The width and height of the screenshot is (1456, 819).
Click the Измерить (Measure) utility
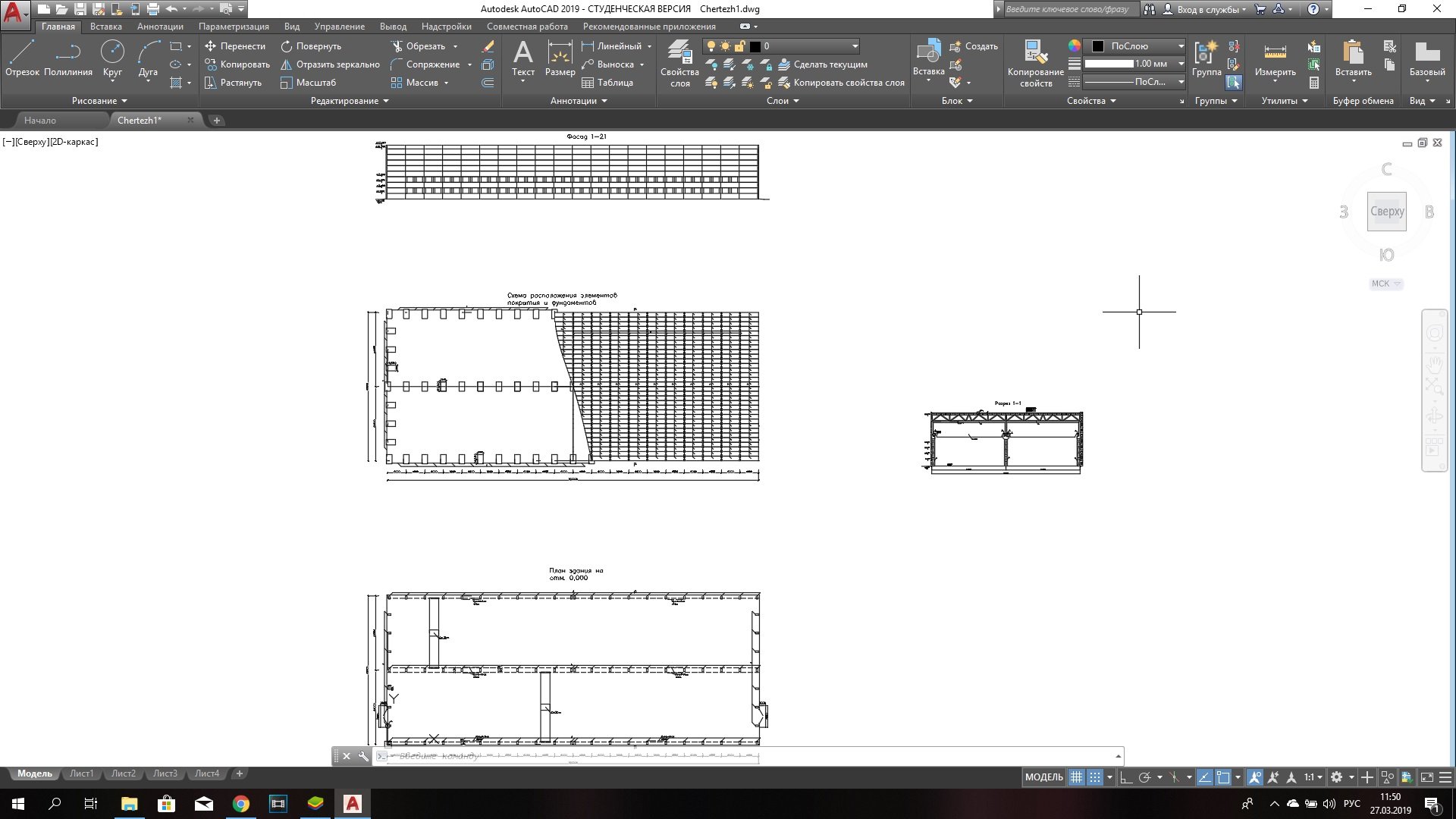tap(1275, 59)
